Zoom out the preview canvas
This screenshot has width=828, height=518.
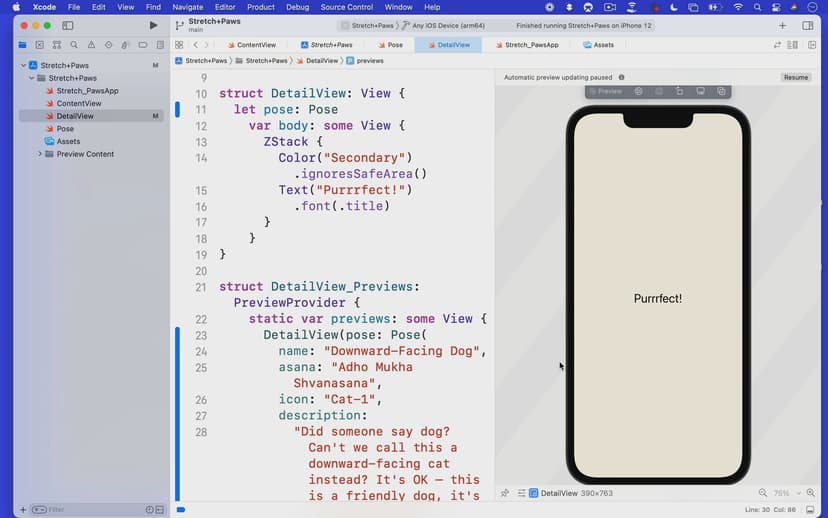[x=763, y=493]
